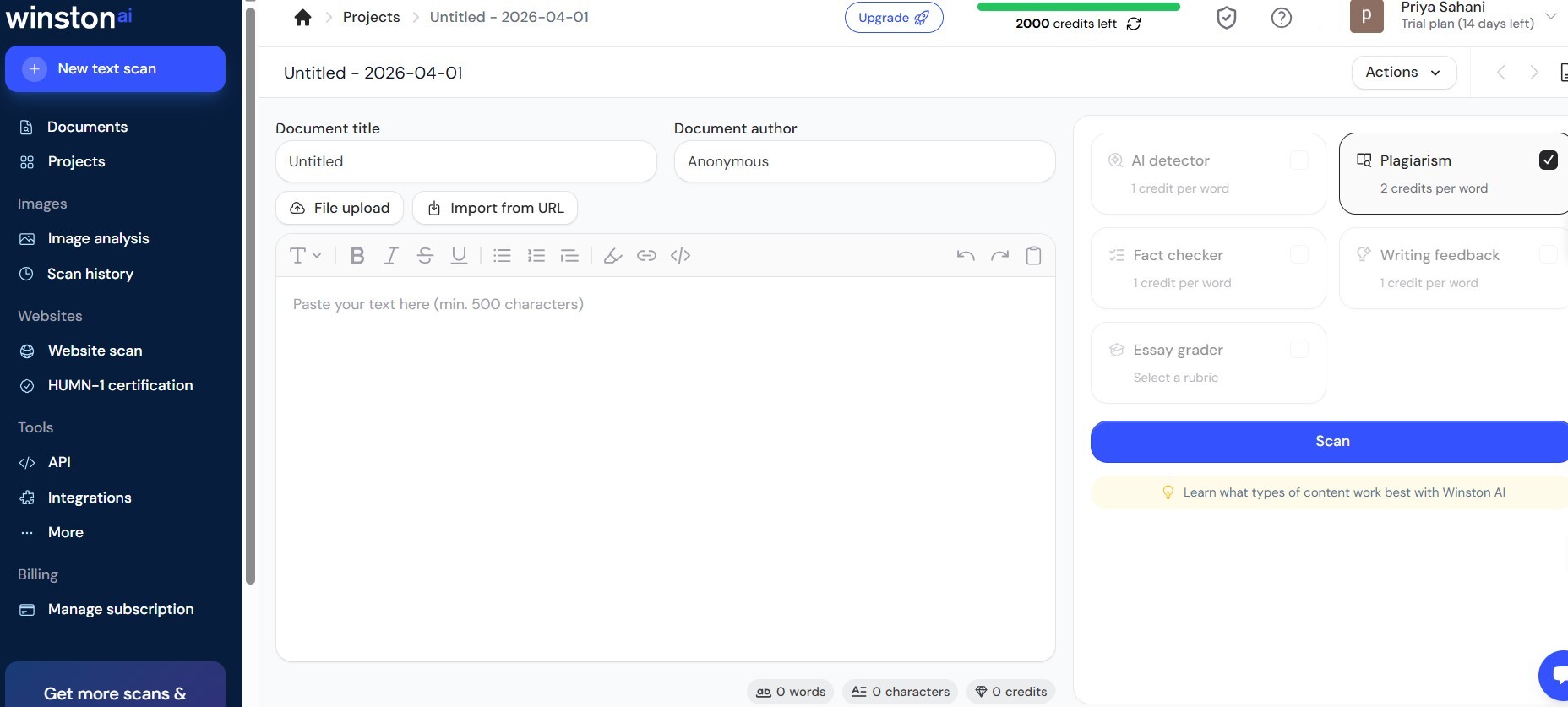Toggle bold formatting in editor toolbar
The image size is (1568, 707).
(357, 256)
